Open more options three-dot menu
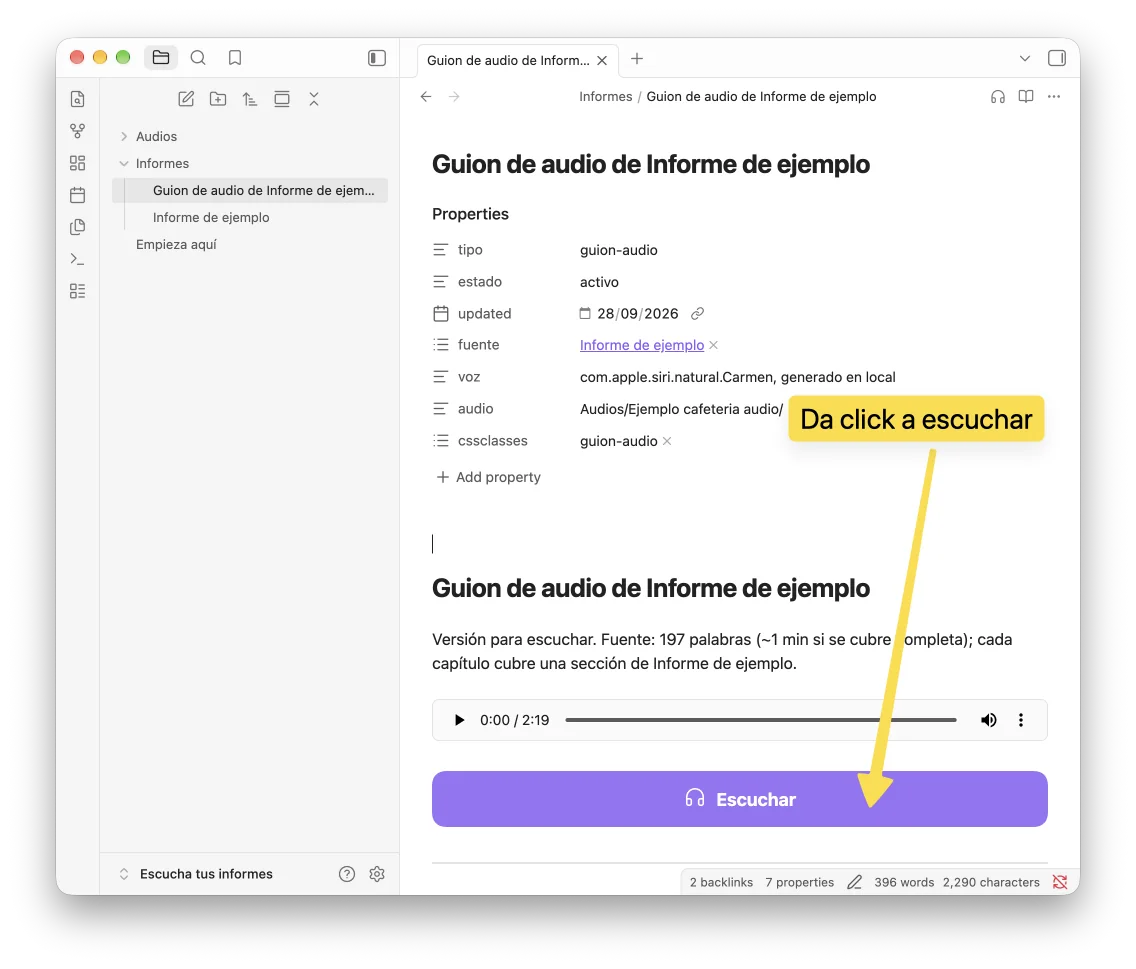 1054,96
